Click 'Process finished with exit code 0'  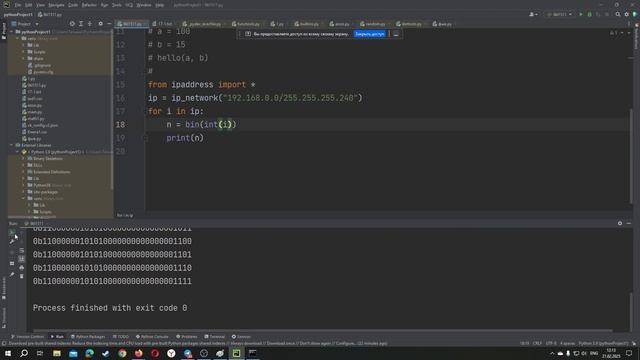coord(110,308)
